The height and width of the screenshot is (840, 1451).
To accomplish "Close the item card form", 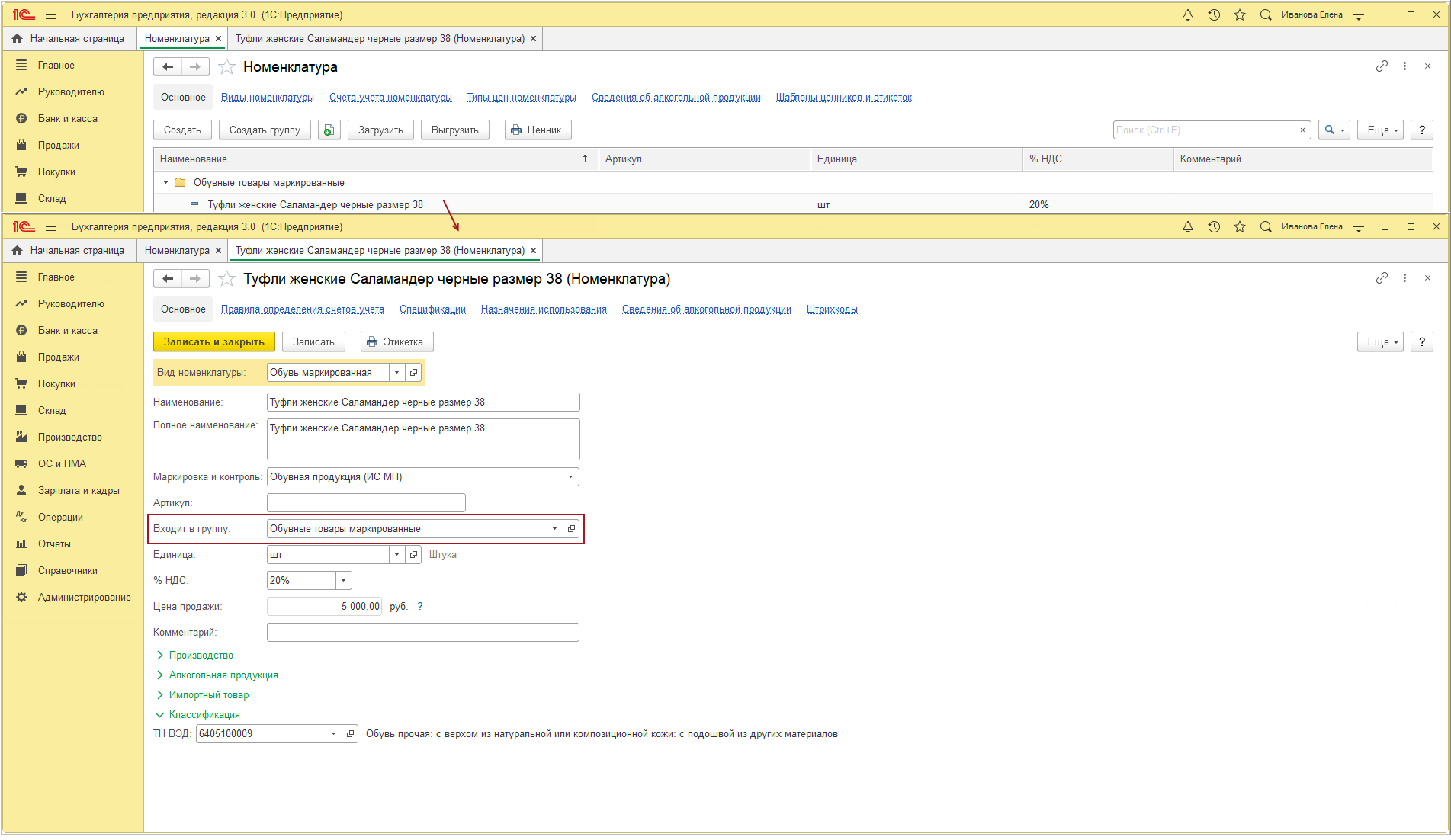I will click(x=1427, y=278).
